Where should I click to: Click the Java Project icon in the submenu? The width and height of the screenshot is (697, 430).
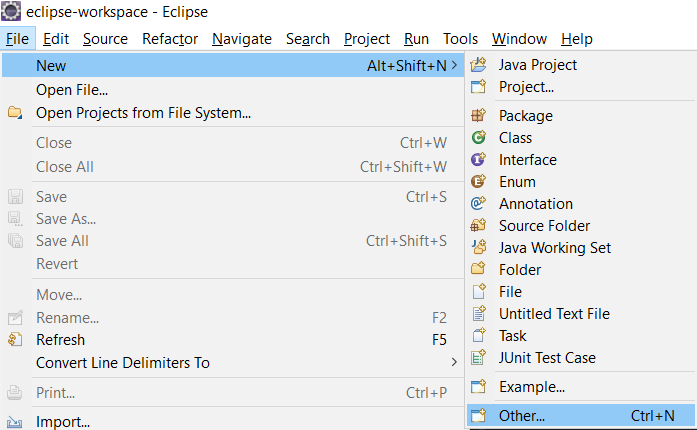tap(478, 65)
